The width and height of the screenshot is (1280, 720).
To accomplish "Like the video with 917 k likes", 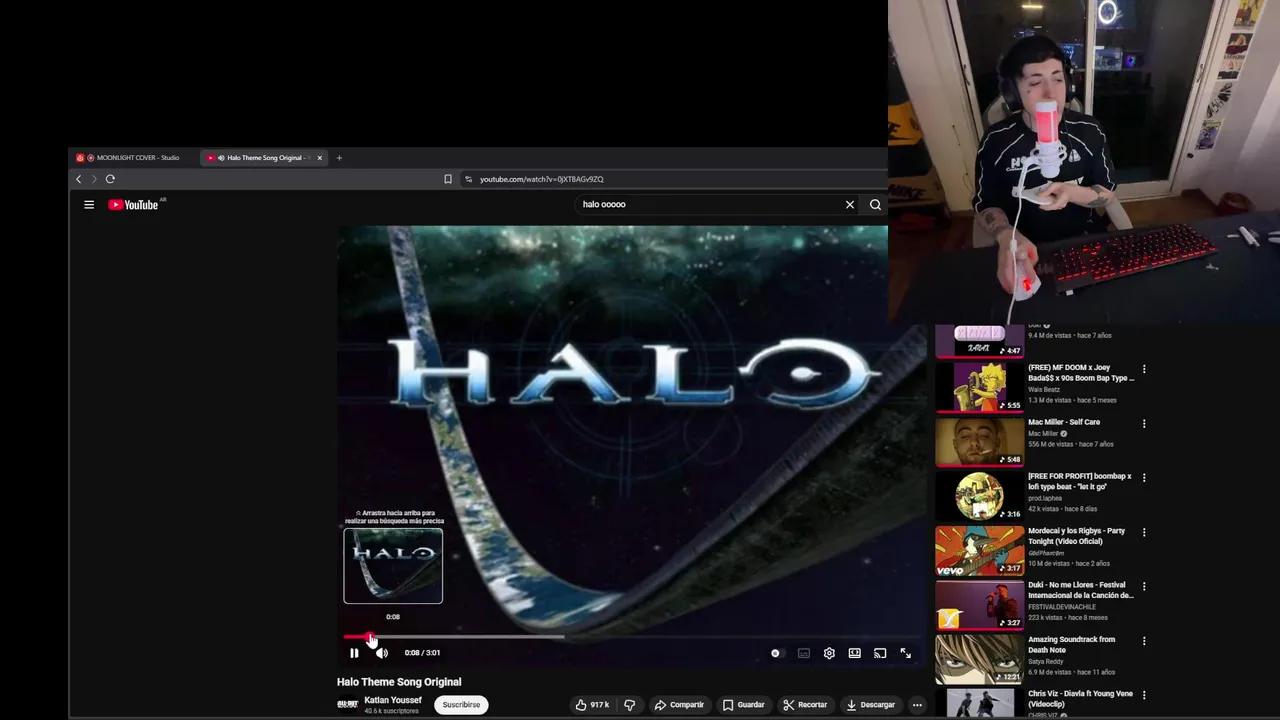I will pyautogui.click(x=591, y=705).
